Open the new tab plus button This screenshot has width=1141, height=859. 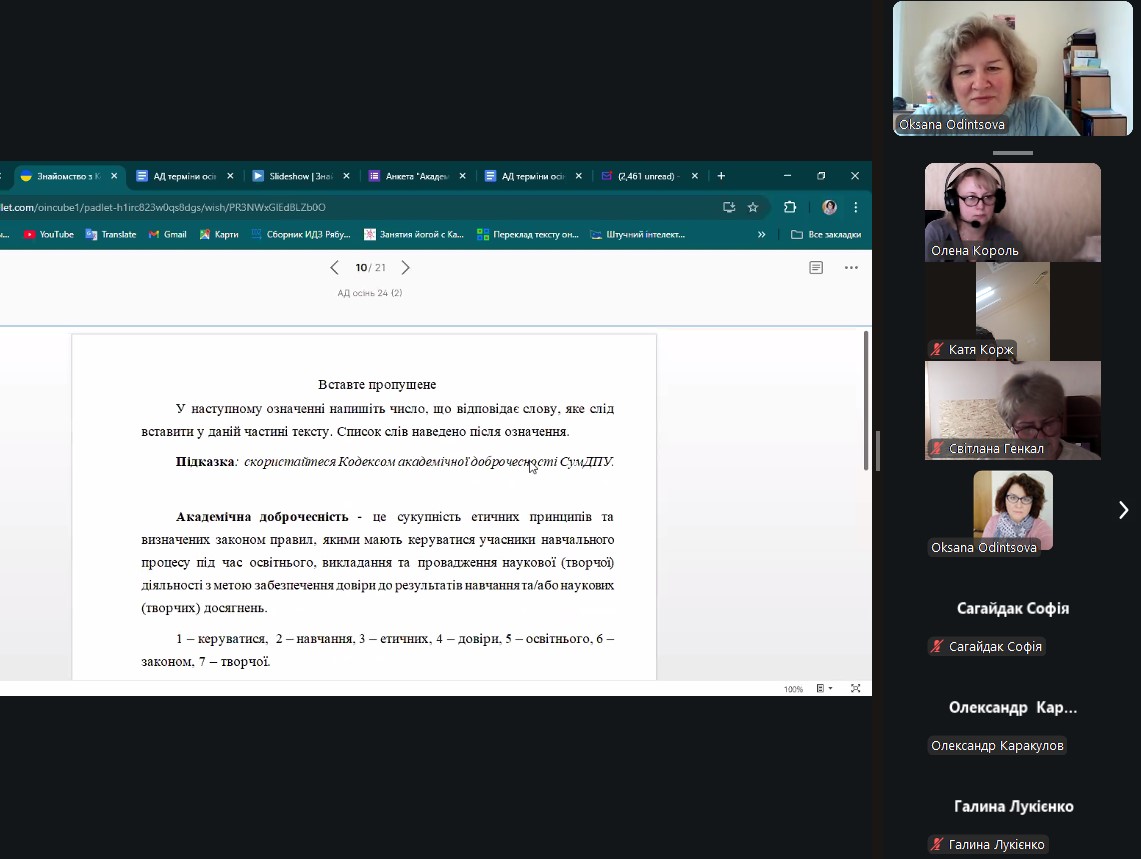pyautogui.click(x=721, y=176)
